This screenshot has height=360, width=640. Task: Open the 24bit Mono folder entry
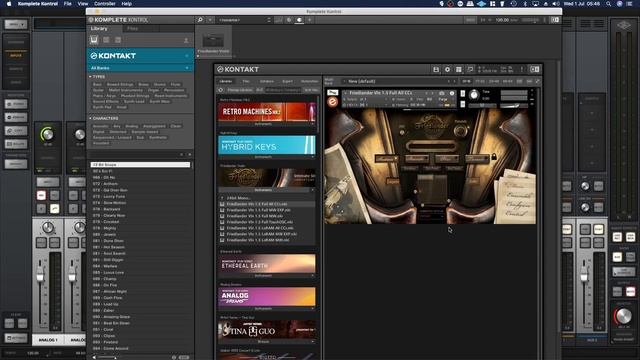pyautogui.click(x=239, y=198)
